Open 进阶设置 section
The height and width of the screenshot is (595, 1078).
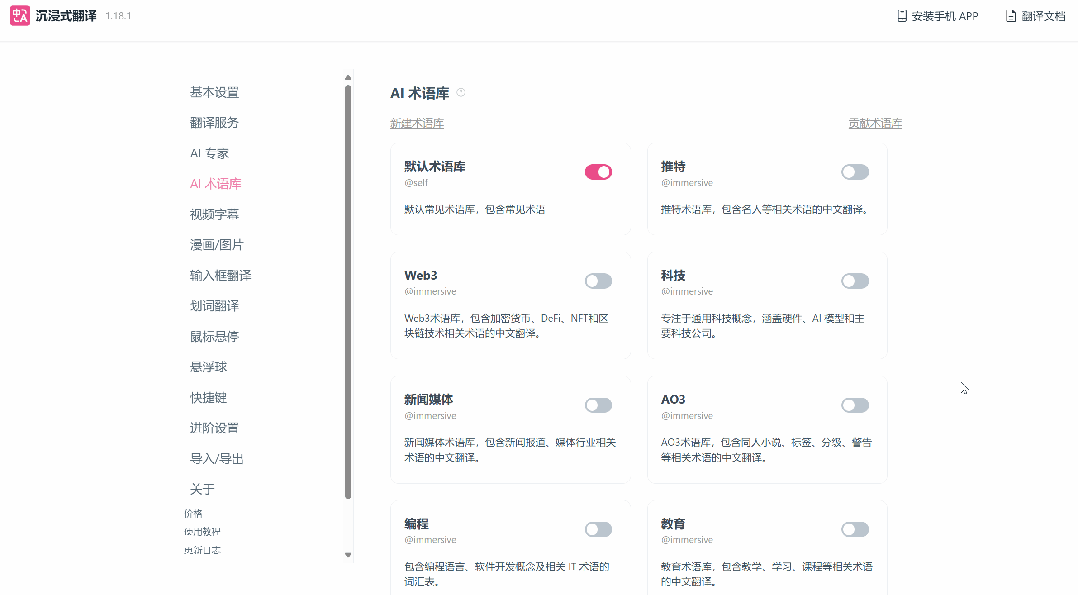tap(214, 428)
